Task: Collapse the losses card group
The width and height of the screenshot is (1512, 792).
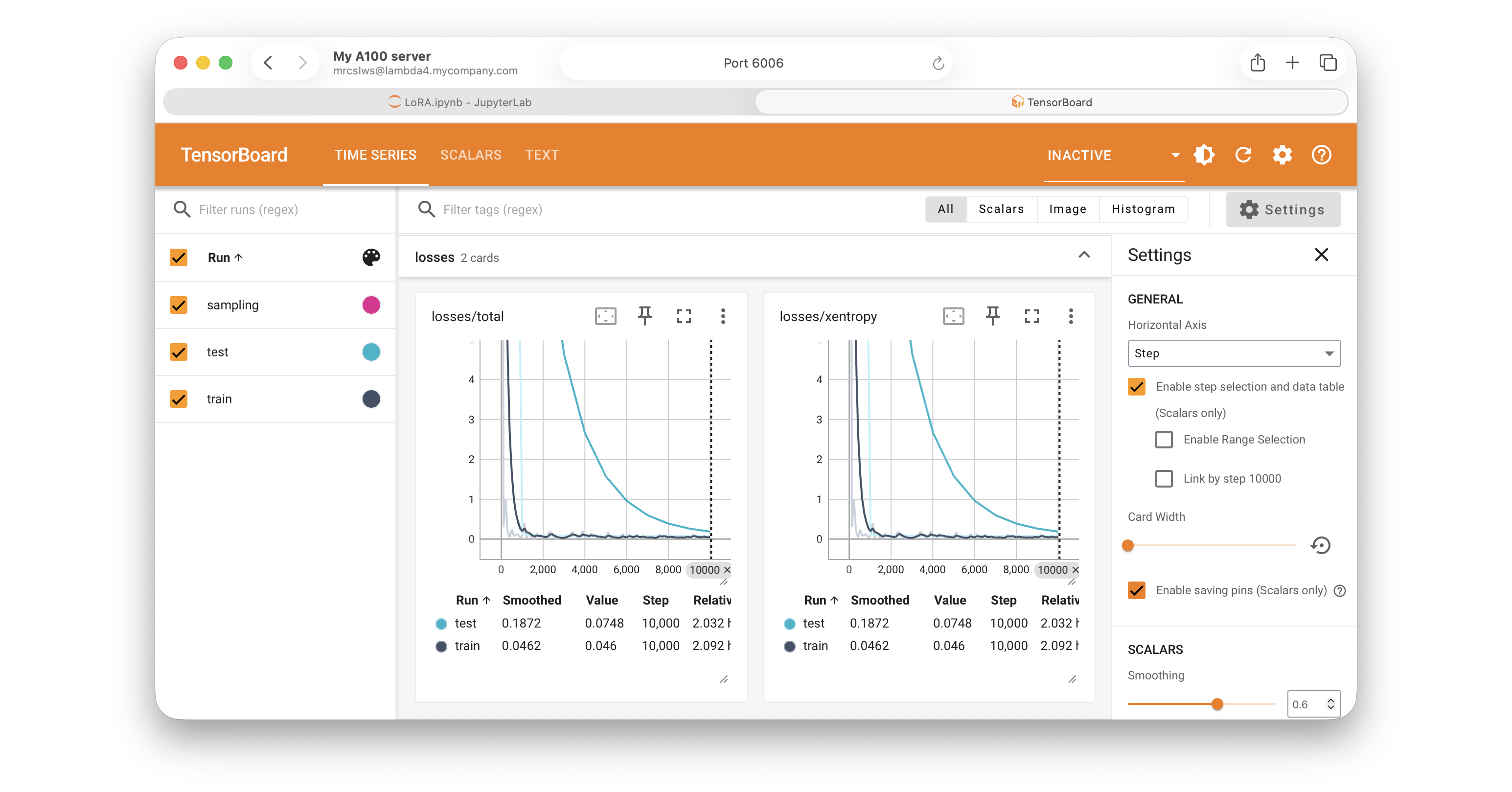Action: (1084, 256)
